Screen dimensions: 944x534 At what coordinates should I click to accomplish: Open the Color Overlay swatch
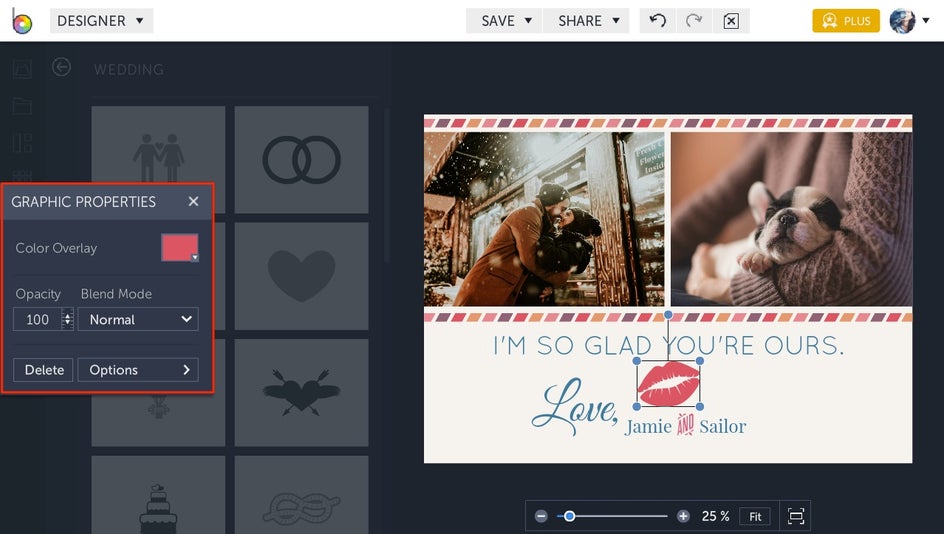click(179, 247)
